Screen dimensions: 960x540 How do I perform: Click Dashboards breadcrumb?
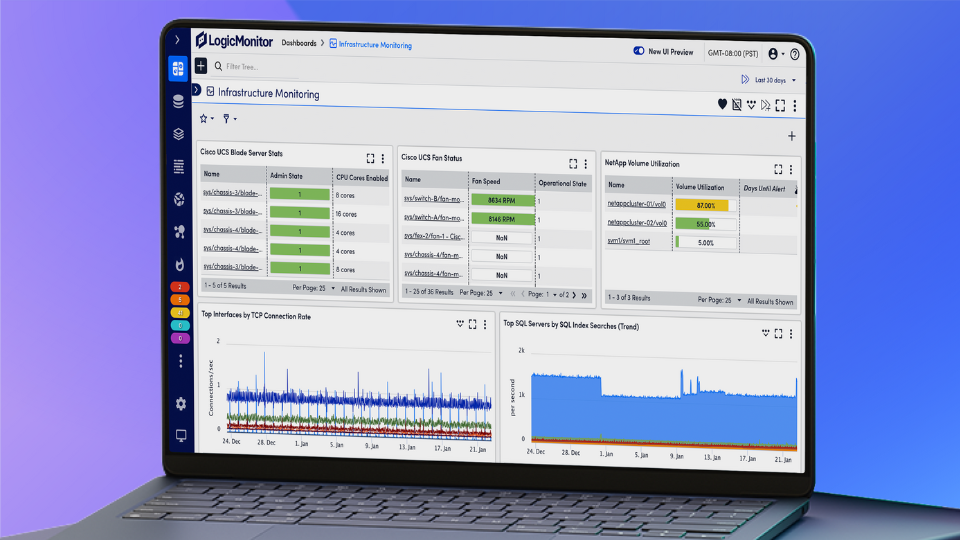299,43
